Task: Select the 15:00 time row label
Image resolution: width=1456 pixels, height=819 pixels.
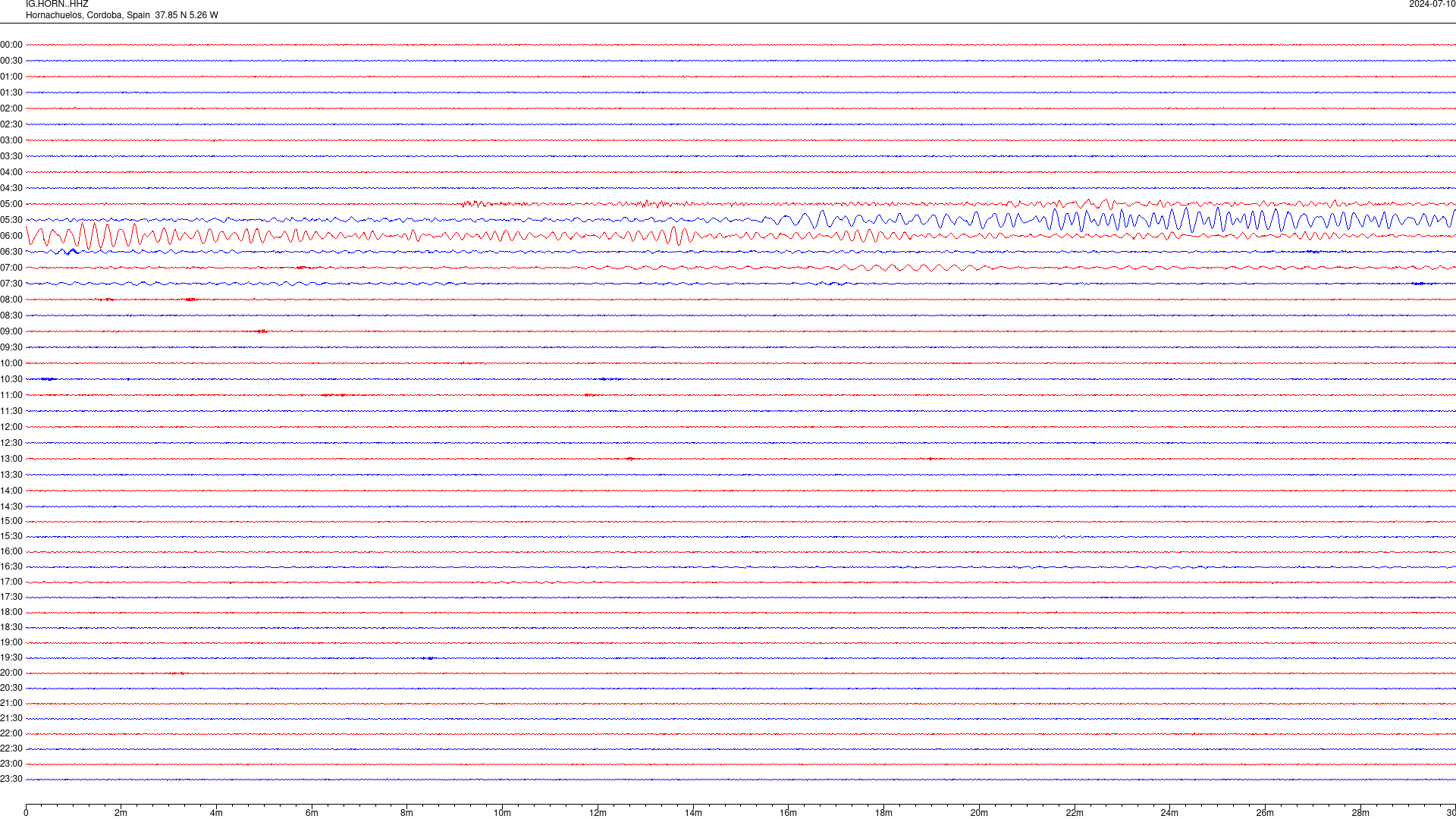Action: point(11,521)
